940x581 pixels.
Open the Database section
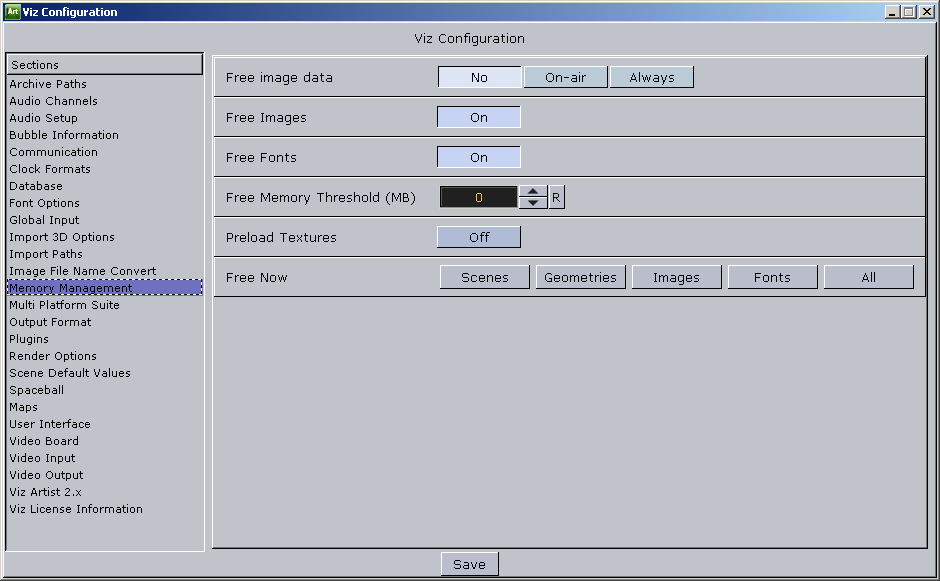[35, 185]
